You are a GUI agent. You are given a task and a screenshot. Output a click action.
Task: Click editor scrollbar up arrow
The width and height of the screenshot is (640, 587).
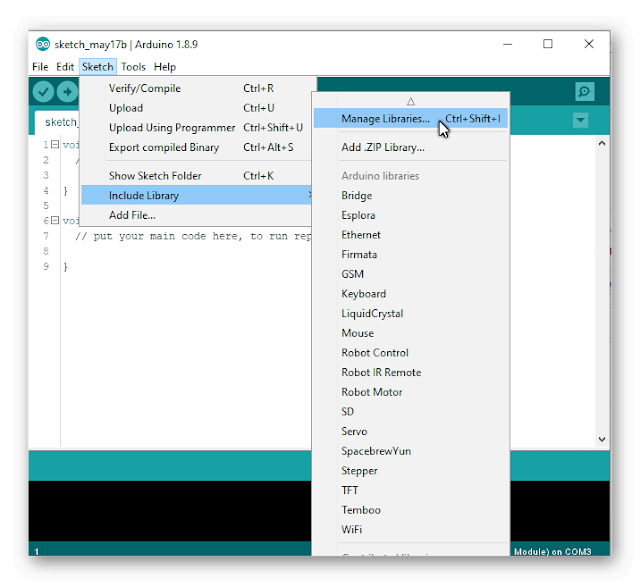(602, 143)
